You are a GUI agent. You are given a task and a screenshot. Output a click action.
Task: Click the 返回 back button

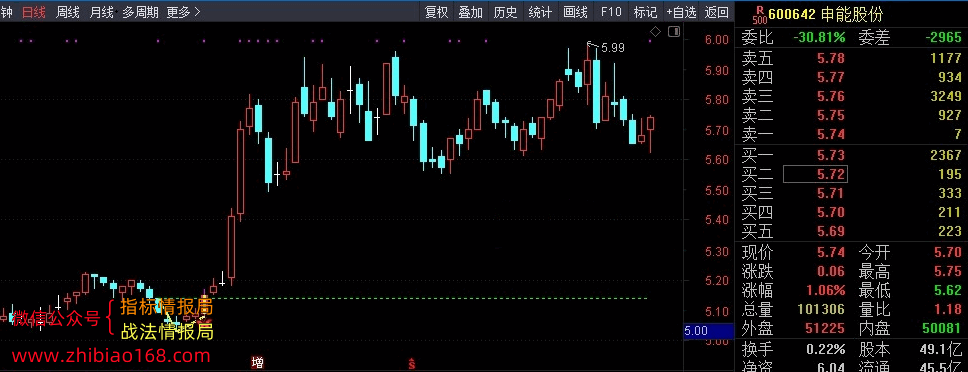click(x=717, y=12)
